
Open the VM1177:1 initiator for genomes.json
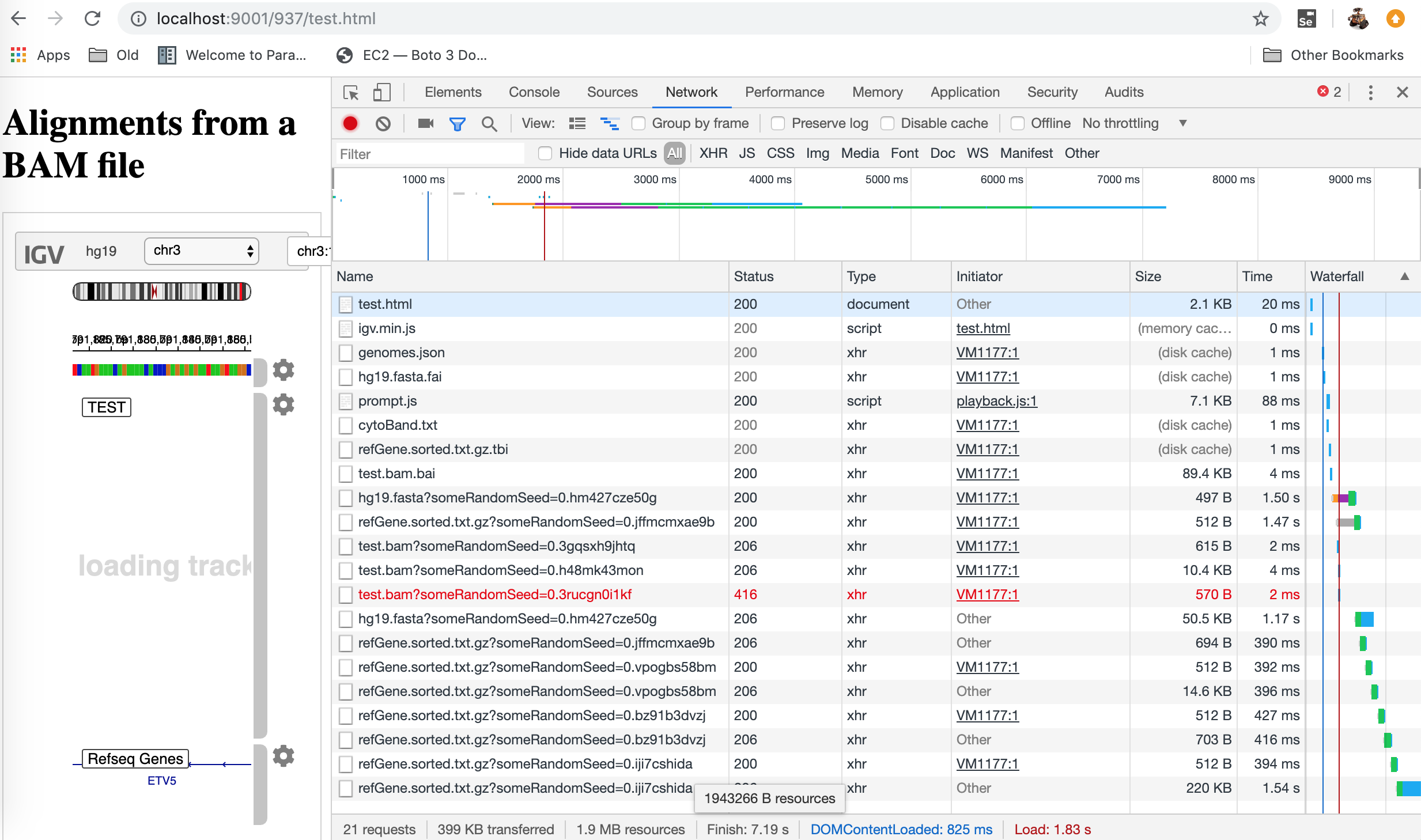point(987,352)
